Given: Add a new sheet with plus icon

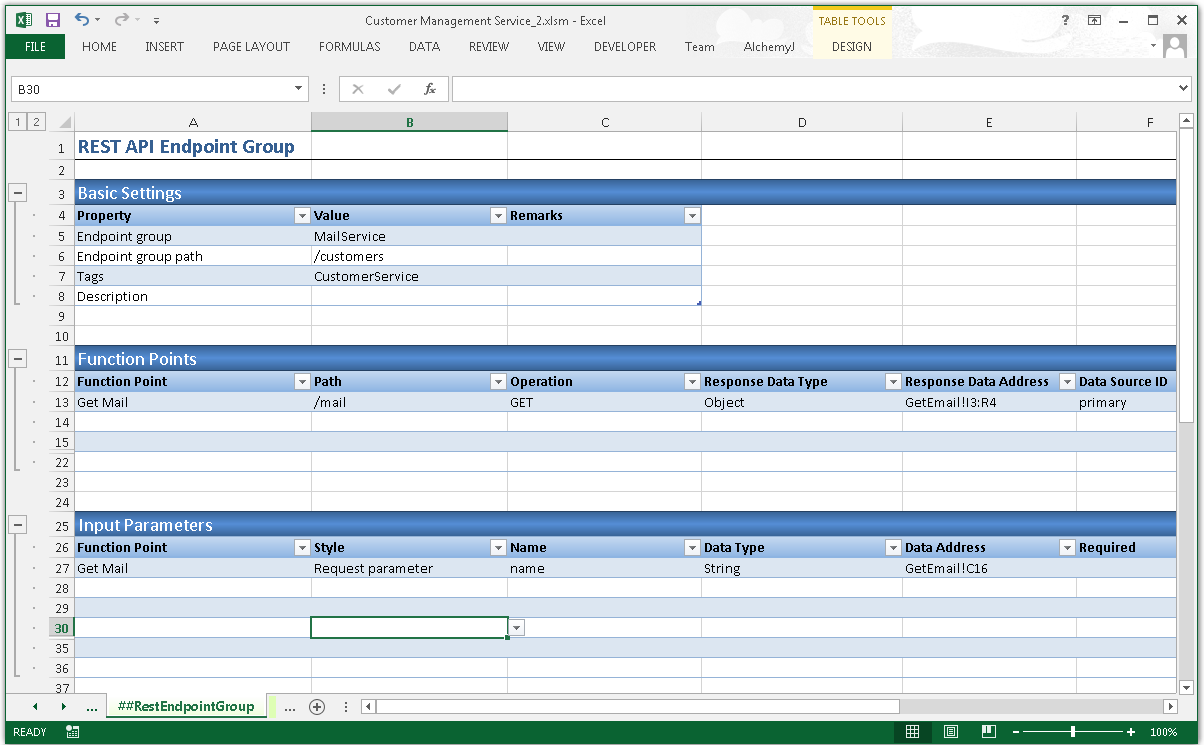Looking at the screenshot, I should click(x=317, y=707).
